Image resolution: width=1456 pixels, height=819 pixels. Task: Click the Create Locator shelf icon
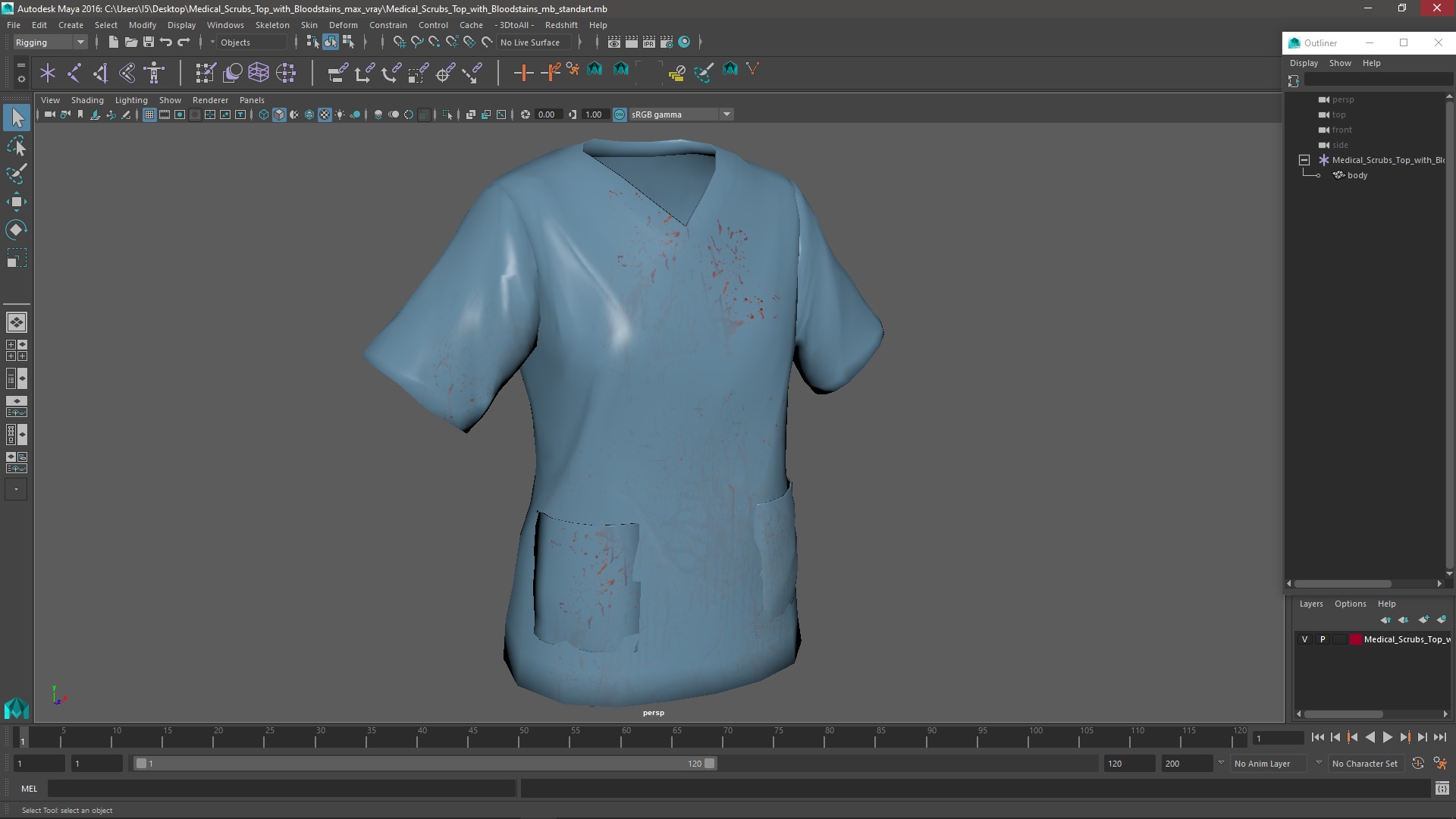(48, 73)
